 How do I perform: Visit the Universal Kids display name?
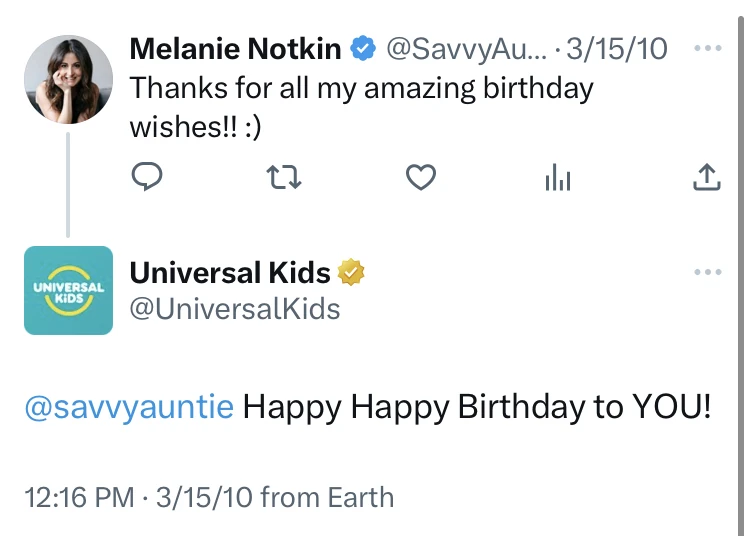tap(230, 272)
